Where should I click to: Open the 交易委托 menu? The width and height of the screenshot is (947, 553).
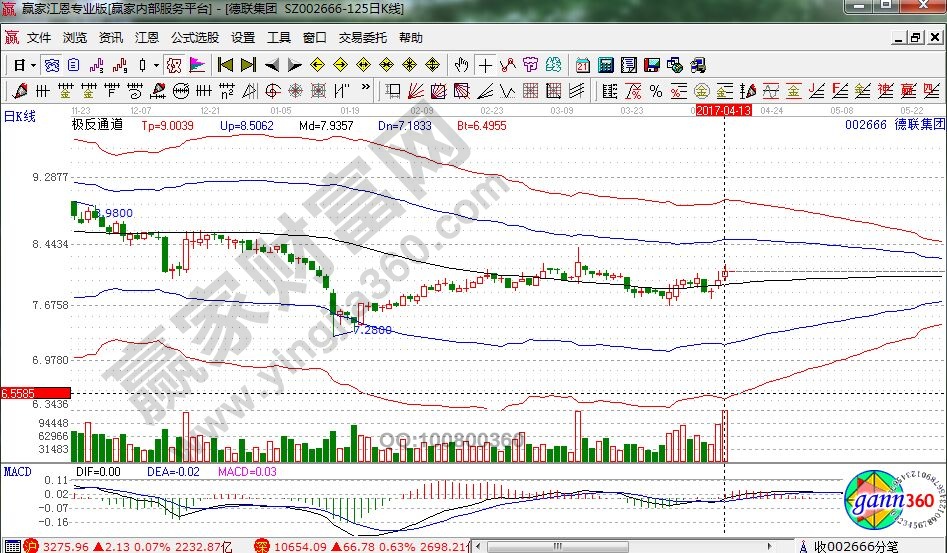click(362, 38)
